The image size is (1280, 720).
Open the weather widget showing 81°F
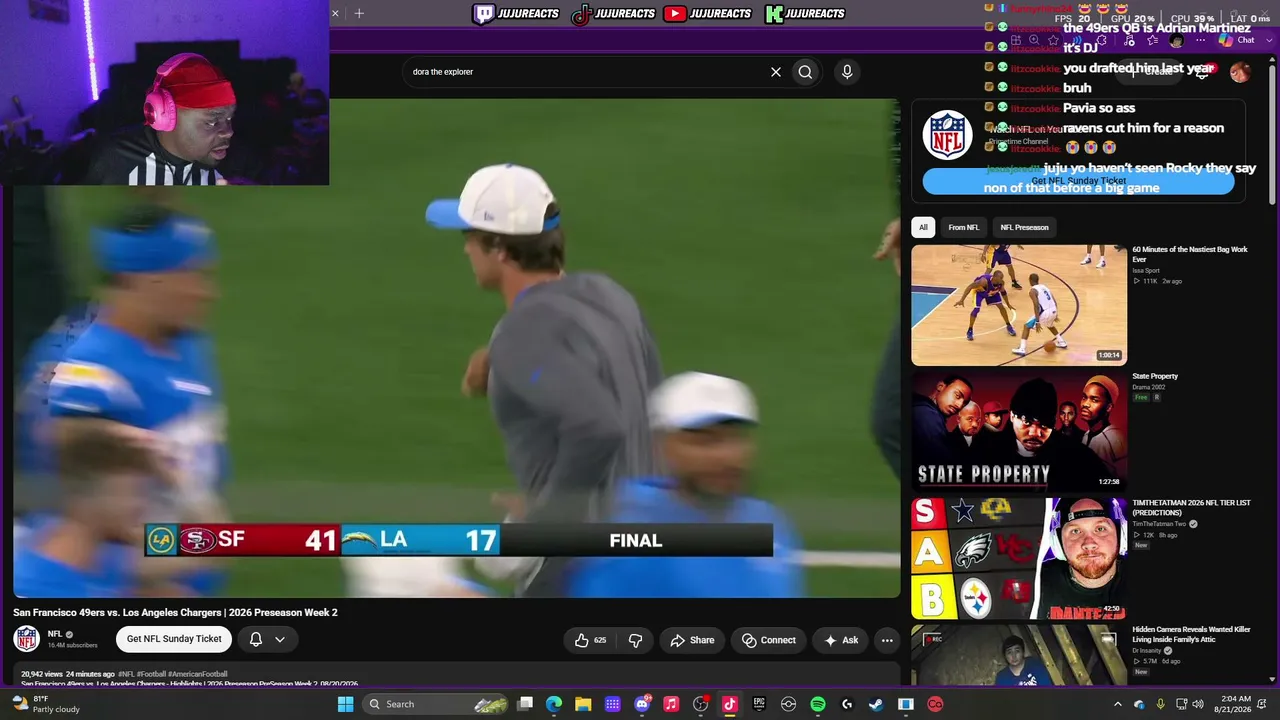point(45,704)
